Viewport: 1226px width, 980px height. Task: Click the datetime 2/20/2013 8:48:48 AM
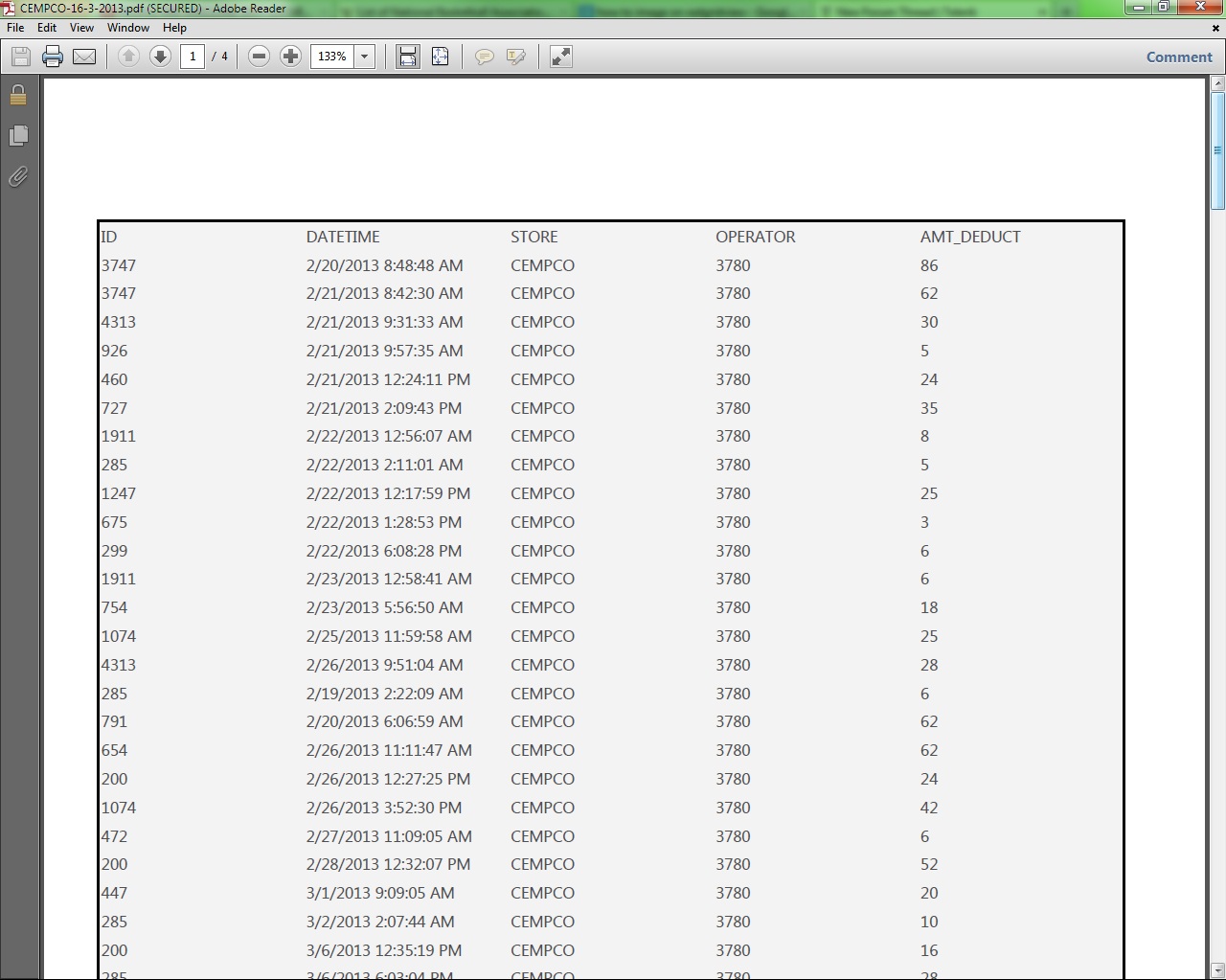[384, 265]
